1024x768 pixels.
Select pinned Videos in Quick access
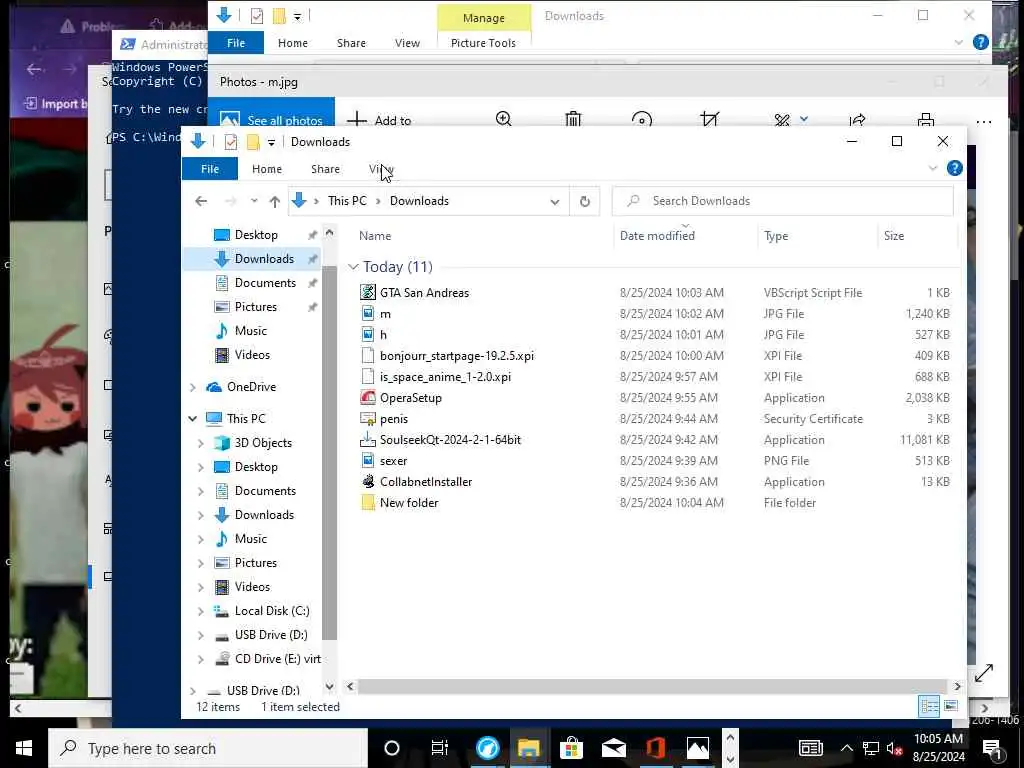252,355
